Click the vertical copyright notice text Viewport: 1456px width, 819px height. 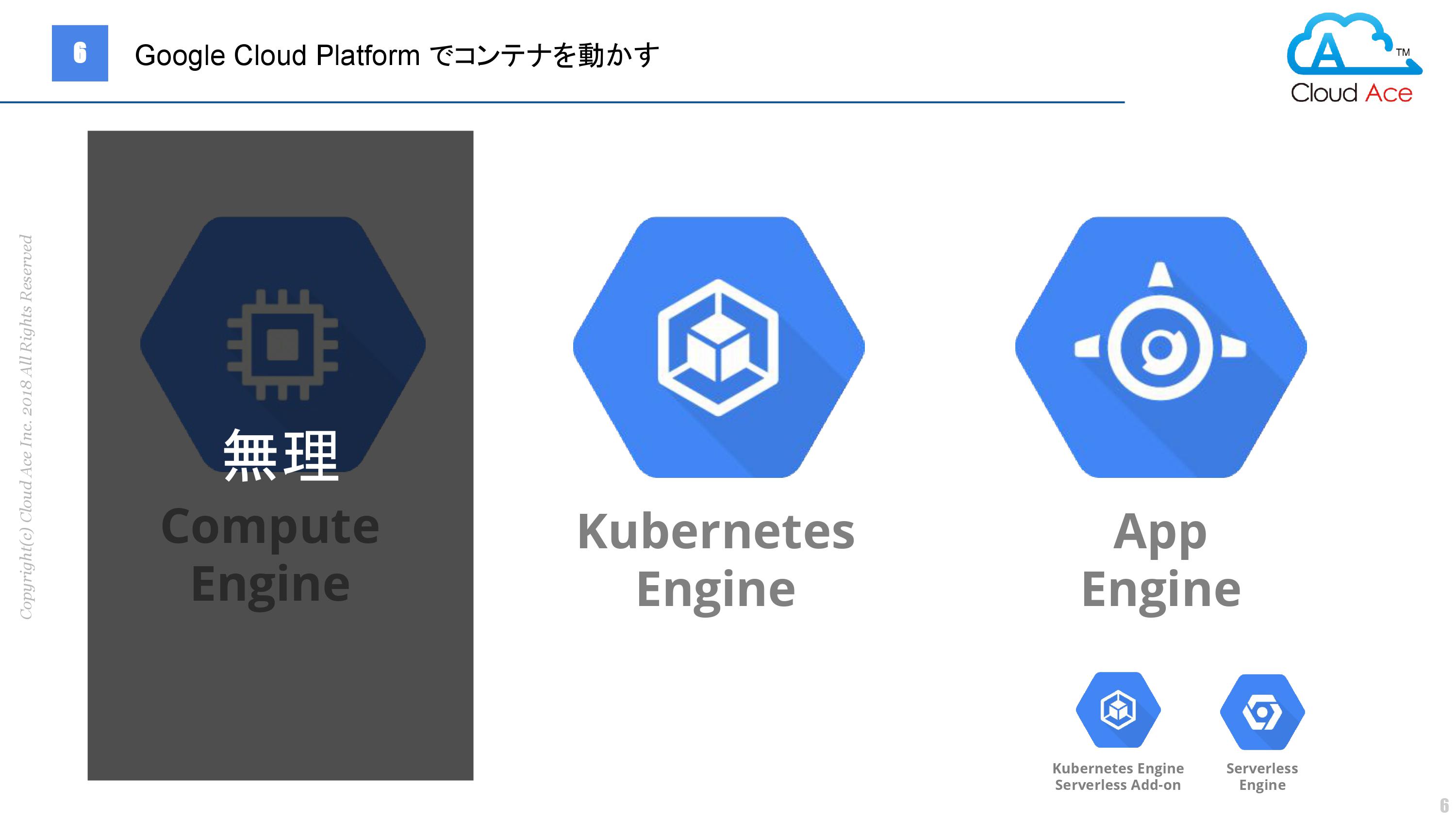(26, 427)
